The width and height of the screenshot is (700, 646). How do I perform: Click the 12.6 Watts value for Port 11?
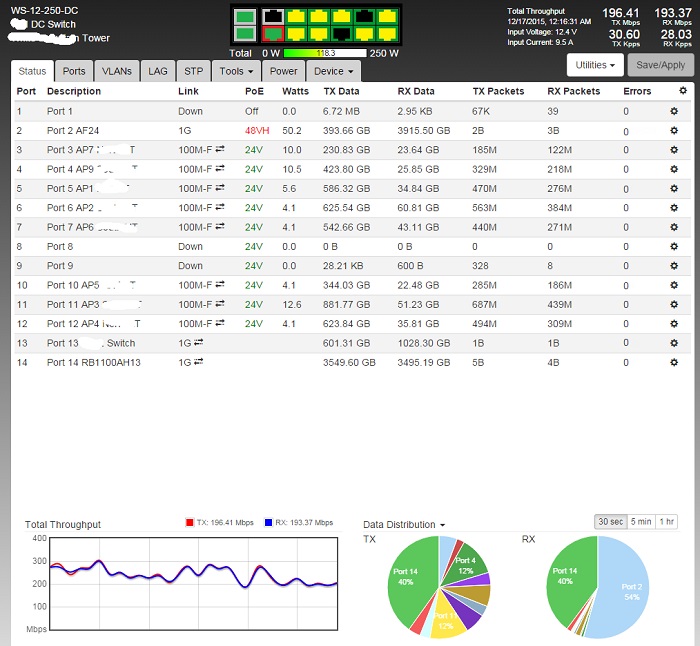[x=292, y=304]
